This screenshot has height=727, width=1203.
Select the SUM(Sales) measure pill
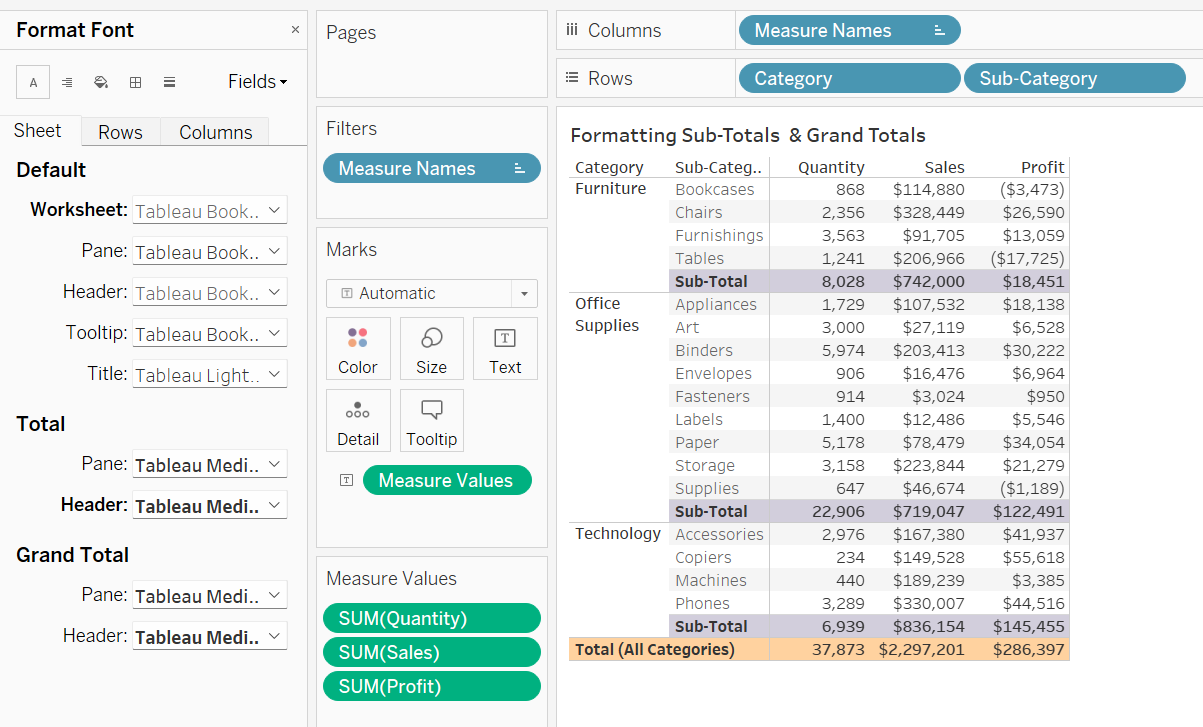click(x=431, y=652)
